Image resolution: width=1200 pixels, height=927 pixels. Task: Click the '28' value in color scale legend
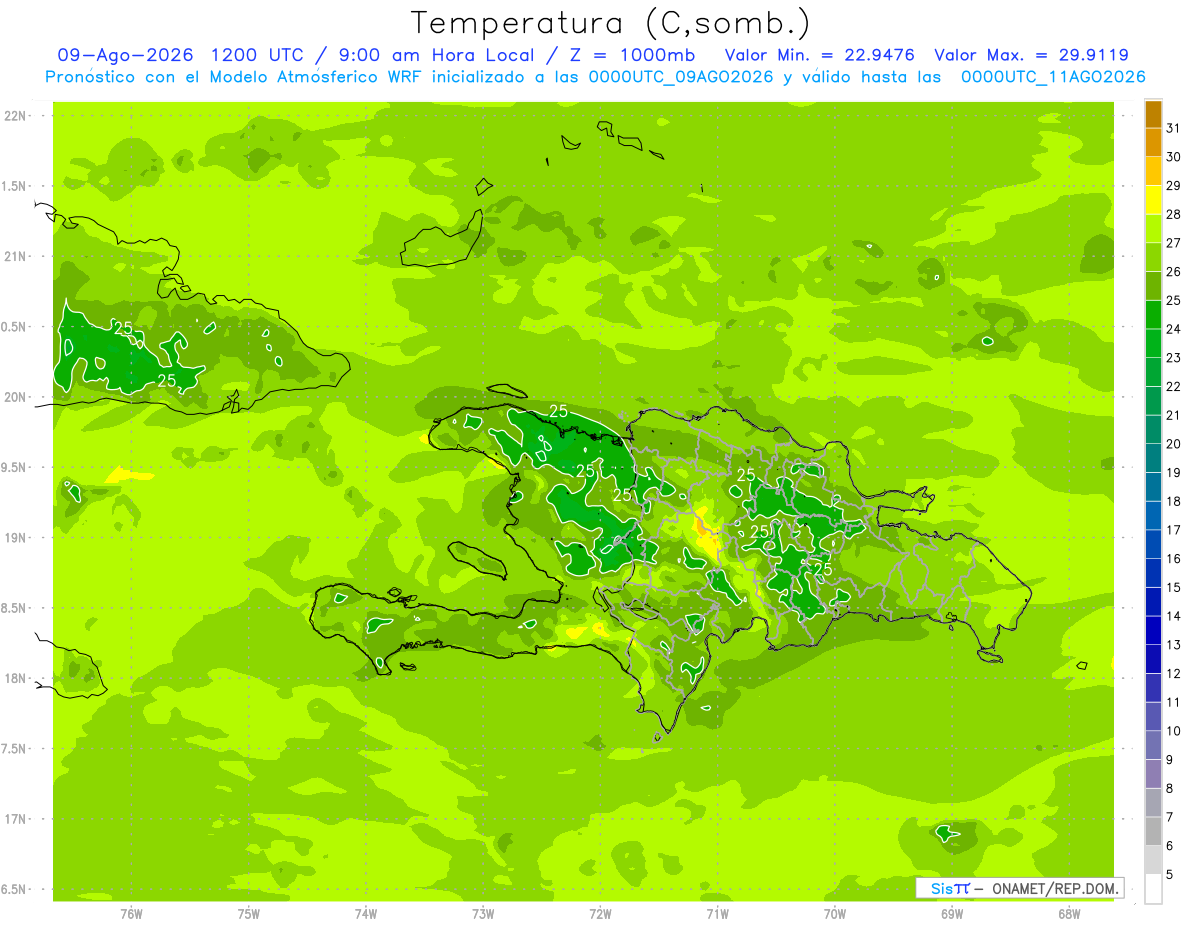pyautogui.click(x=1173, y=214)
